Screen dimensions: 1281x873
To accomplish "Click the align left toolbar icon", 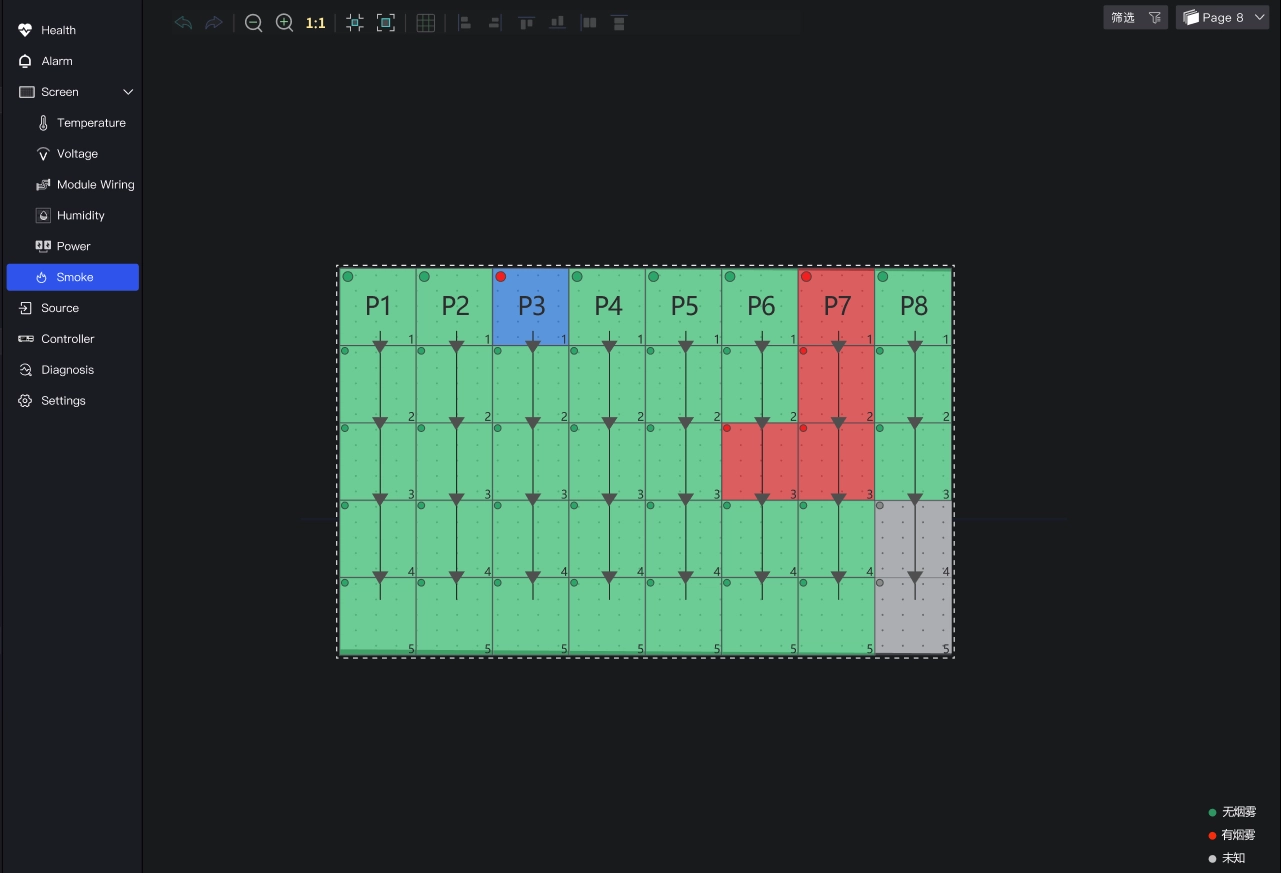I will pos(465,23).
